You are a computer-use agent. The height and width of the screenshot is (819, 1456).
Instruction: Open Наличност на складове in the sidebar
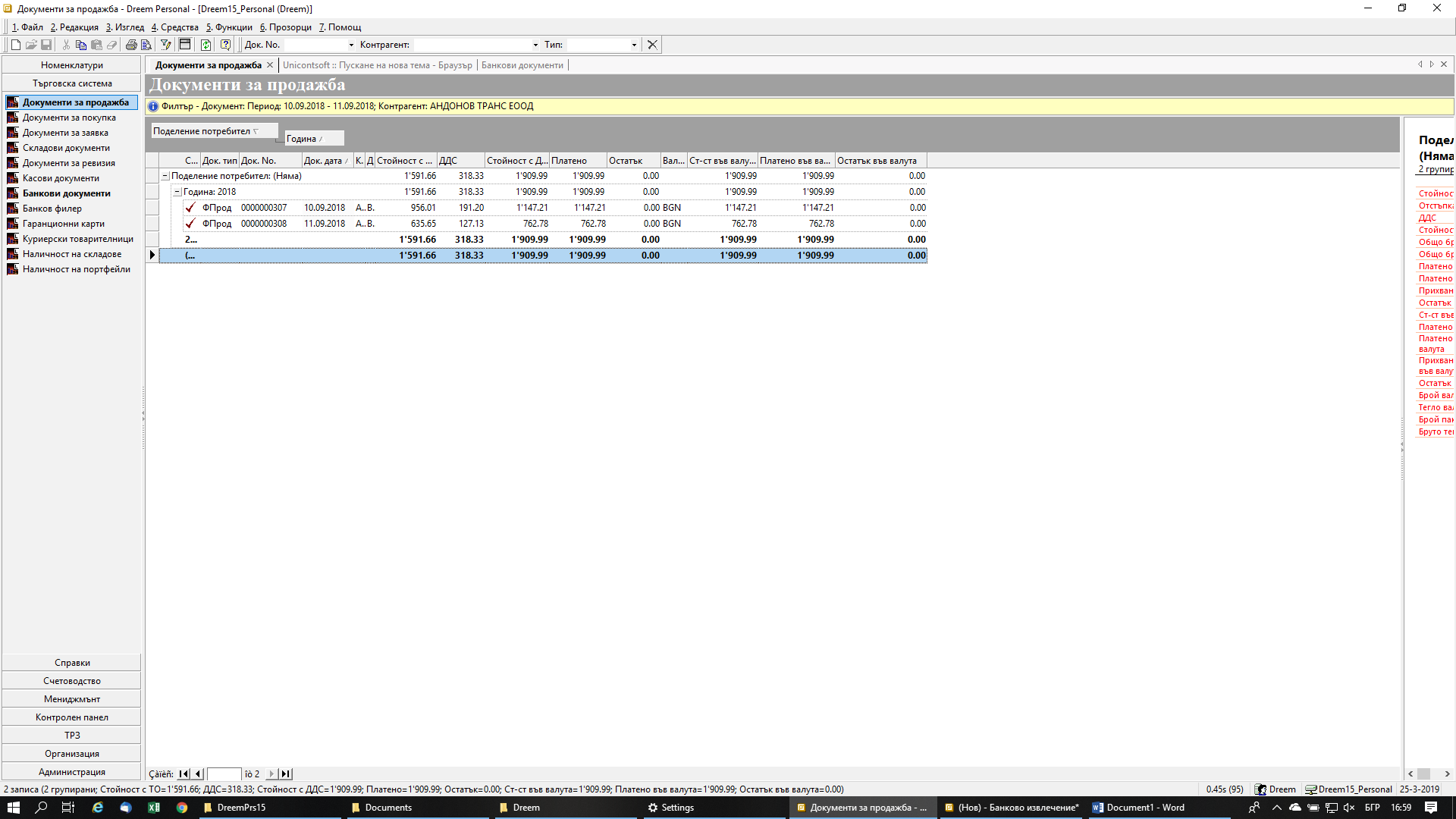[x=72, y=254]
